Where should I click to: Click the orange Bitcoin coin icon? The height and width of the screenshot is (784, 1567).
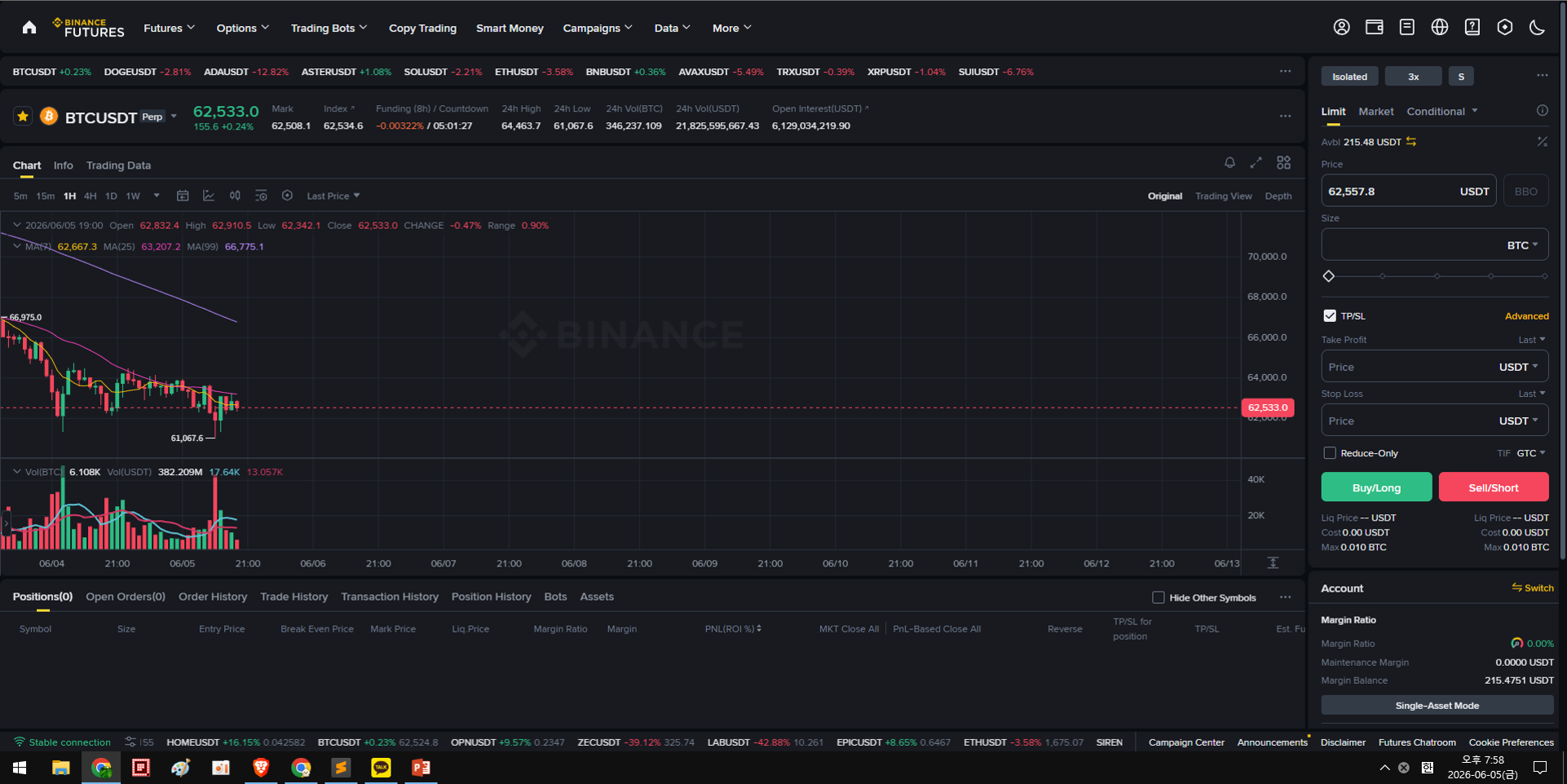coord(49,117)
